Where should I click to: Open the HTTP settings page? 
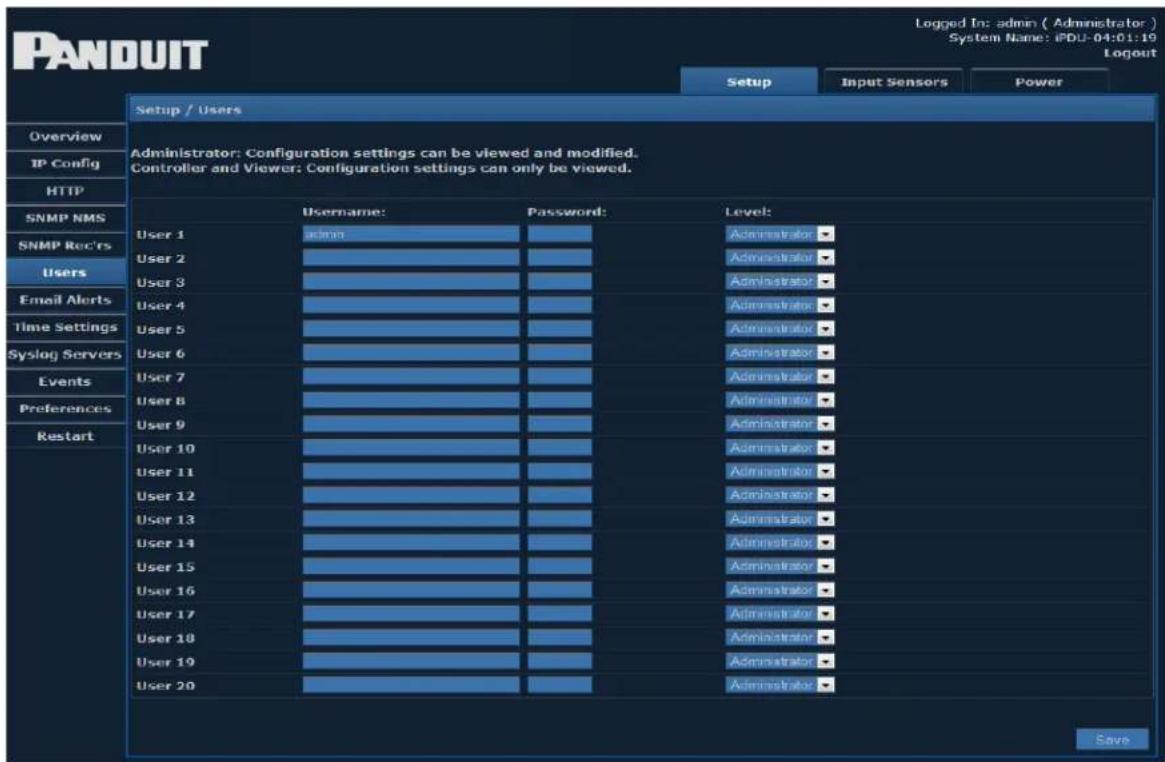click(65, 191)
